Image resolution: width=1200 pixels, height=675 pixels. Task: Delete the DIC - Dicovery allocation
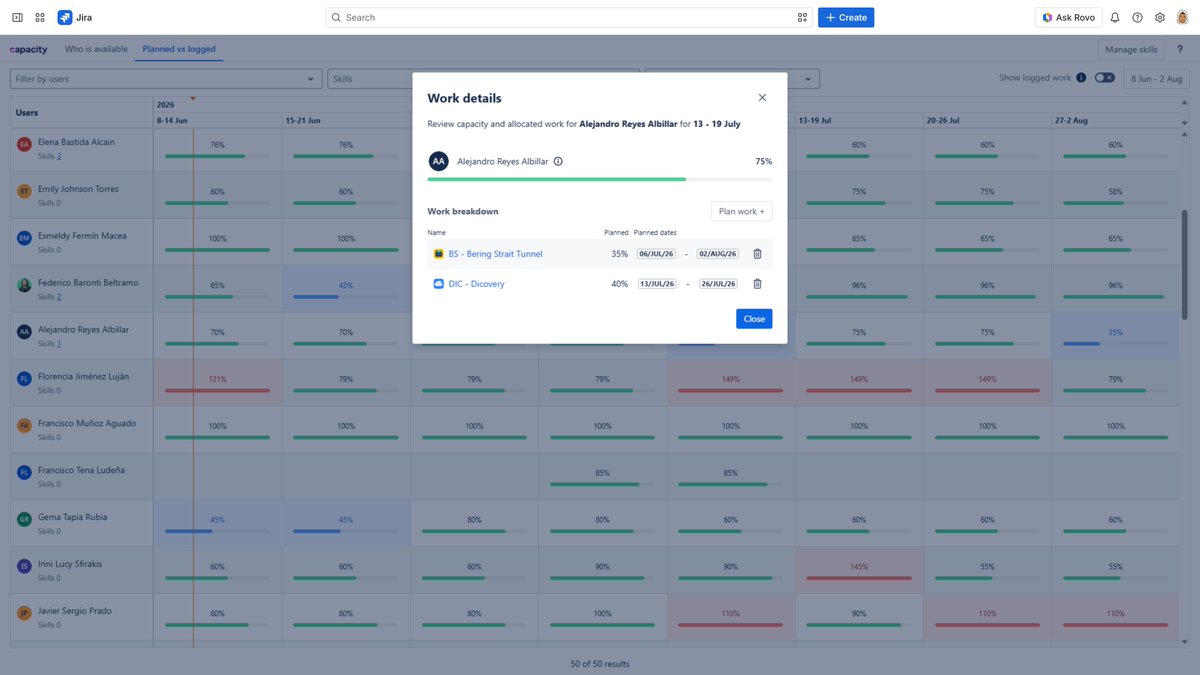point(757,284)
